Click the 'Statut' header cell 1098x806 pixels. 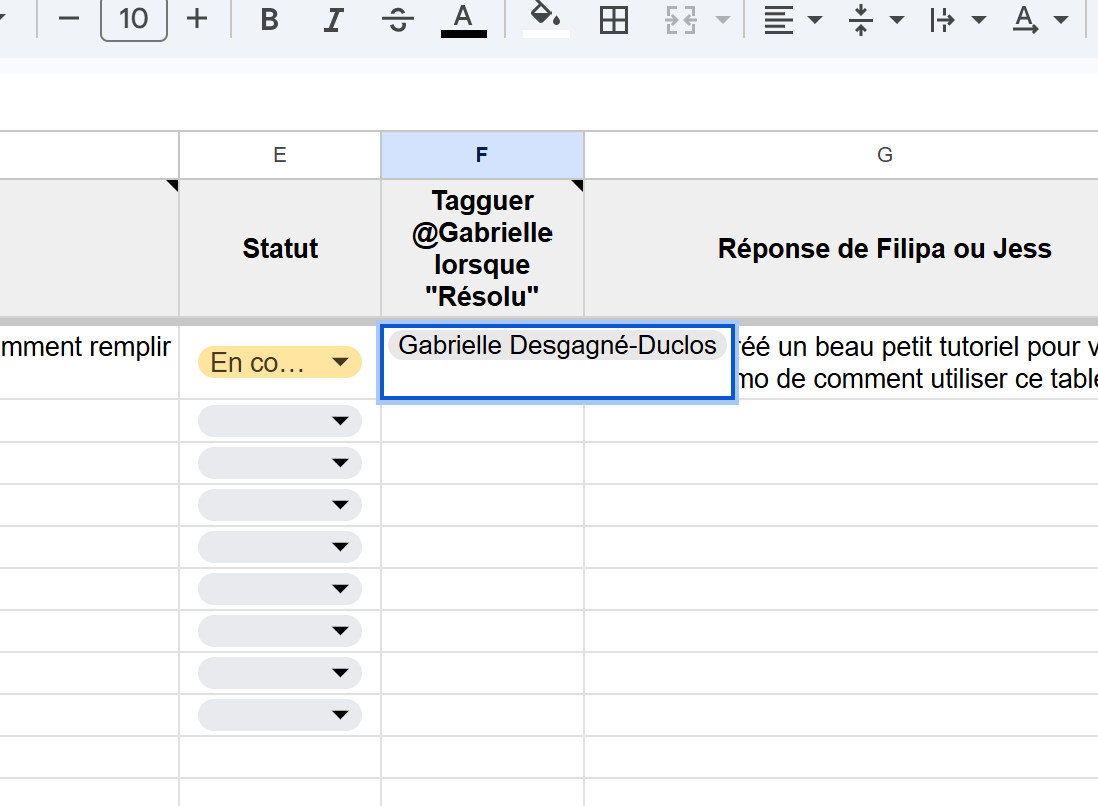tap(280, 248)
